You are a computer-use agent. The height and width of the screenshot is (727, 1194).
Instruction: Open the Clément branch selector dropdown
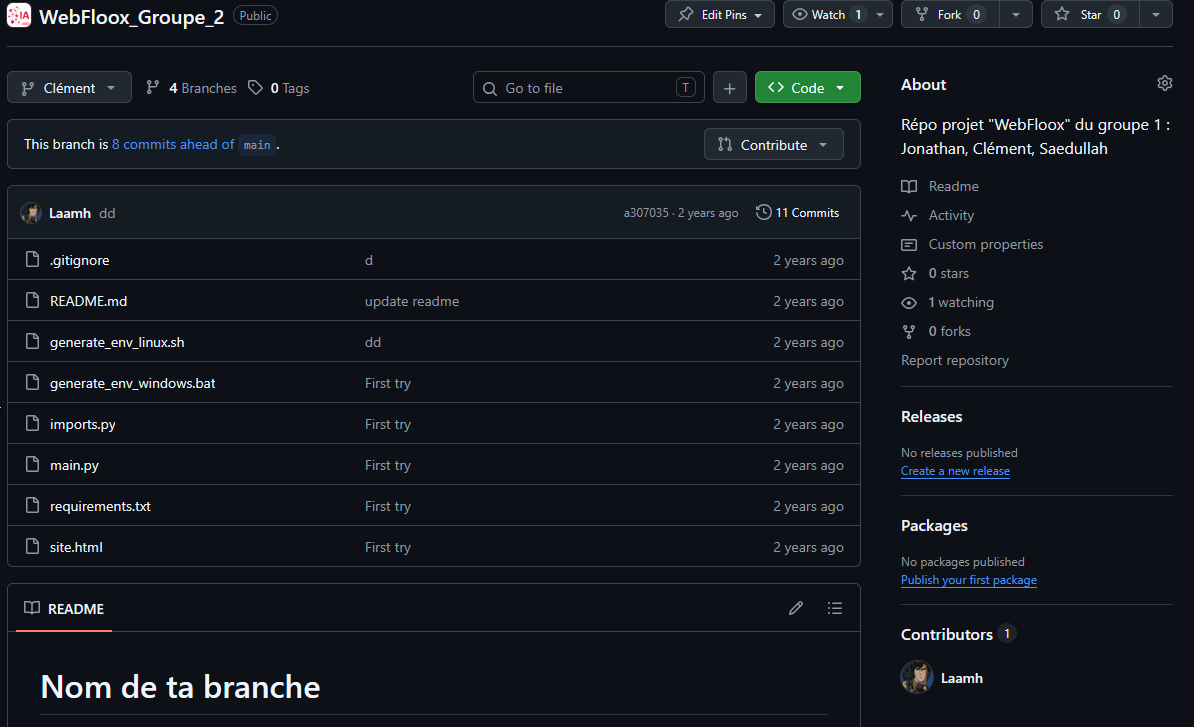click(x=69, y=88)
